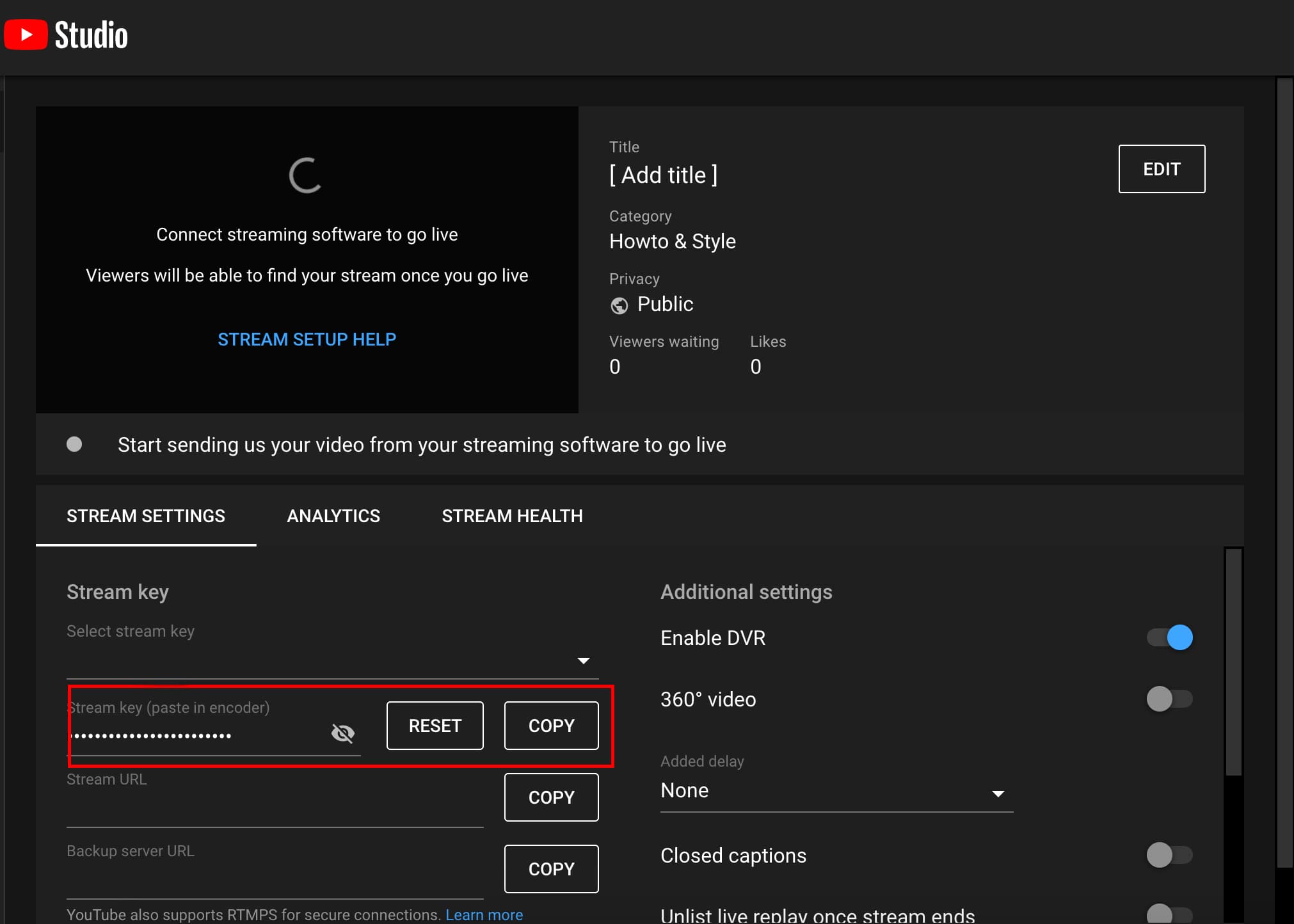Copy the Backup server URL
This screenshot has height=924, width=1294.
550,868
